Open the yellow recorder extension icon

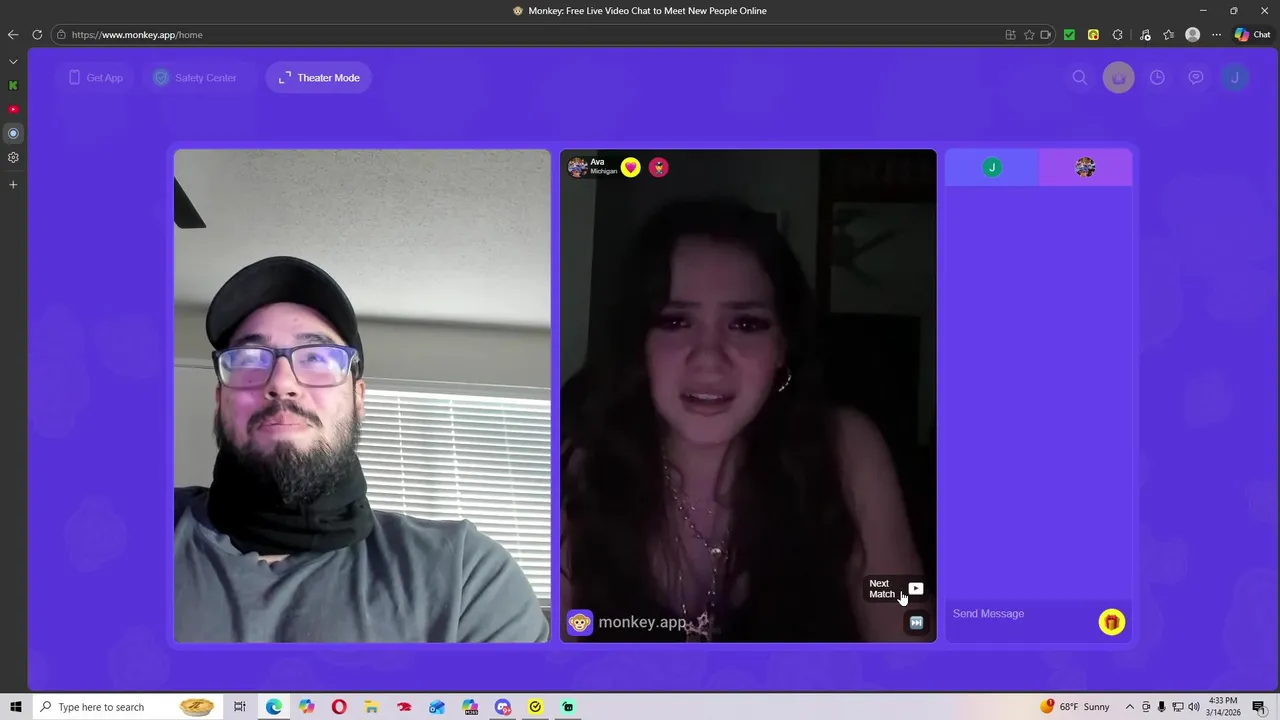[1093, 35]
